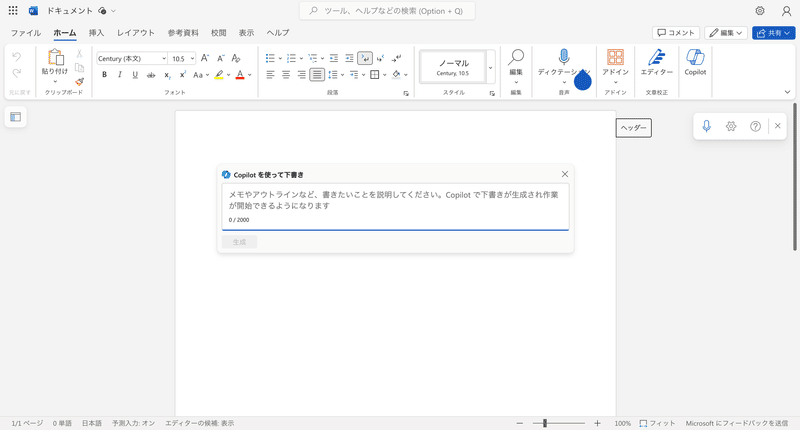Collapse ribbon with the chevron
Screen dimensions: 800x430
click(x=787, y=92)
